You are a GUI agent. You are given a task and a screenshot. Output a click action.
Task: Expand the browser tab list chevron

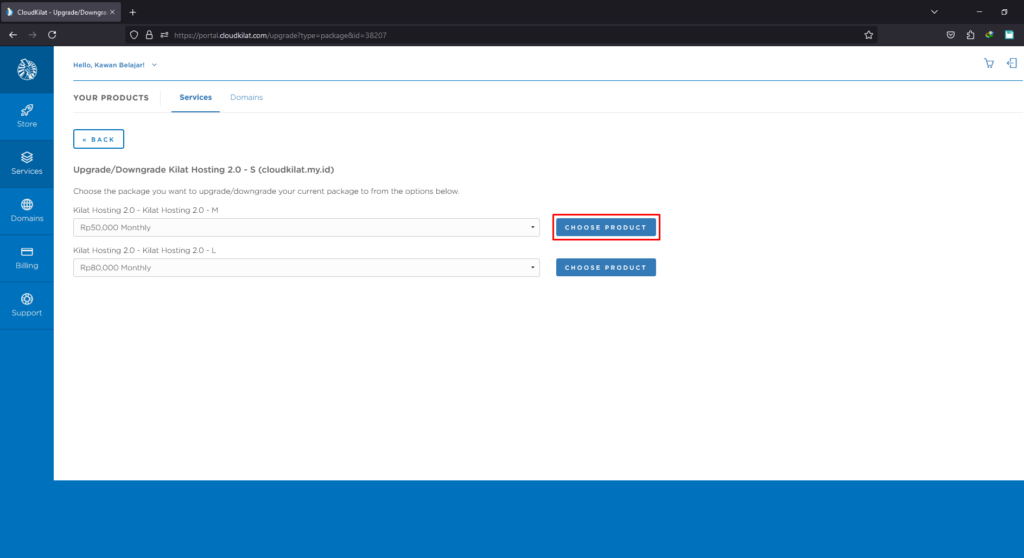[934, 11]
